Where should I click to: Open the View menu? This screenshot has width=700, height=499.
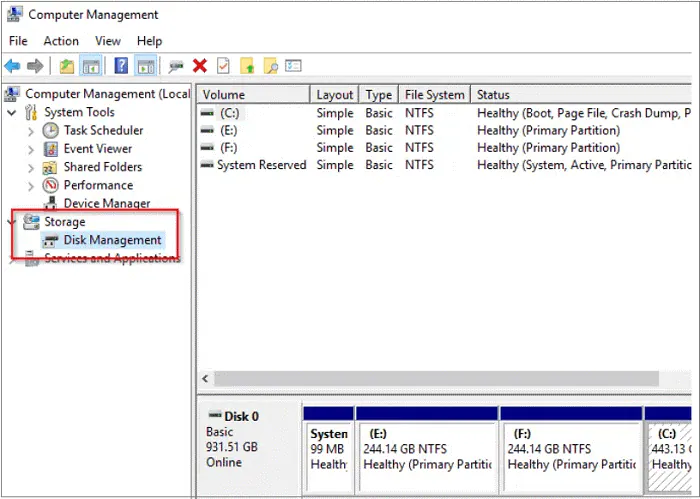108,41
